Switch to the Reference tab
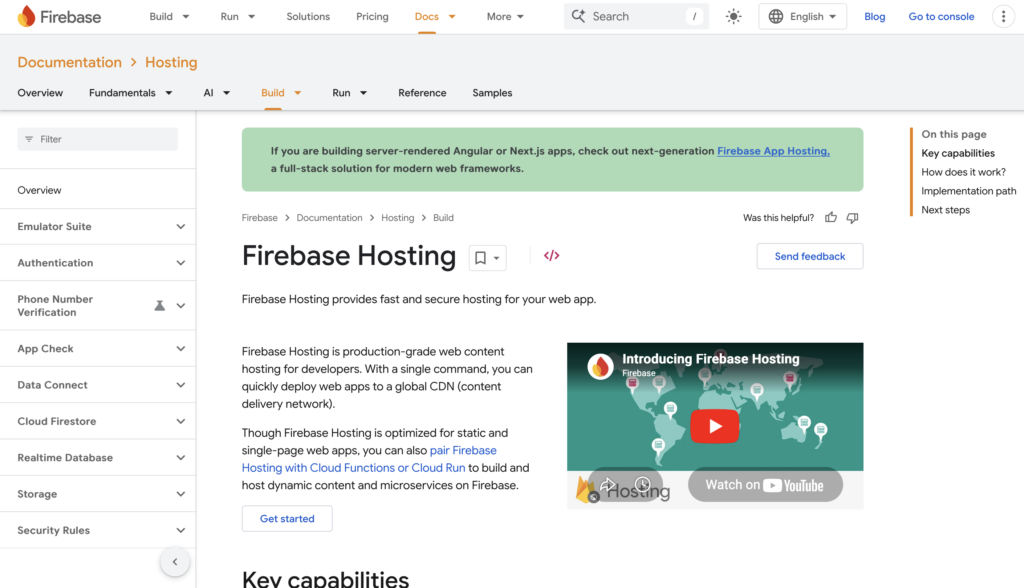Image resolution: width=1024 pixels, height=588 pixels. click(x=422, y=92)
